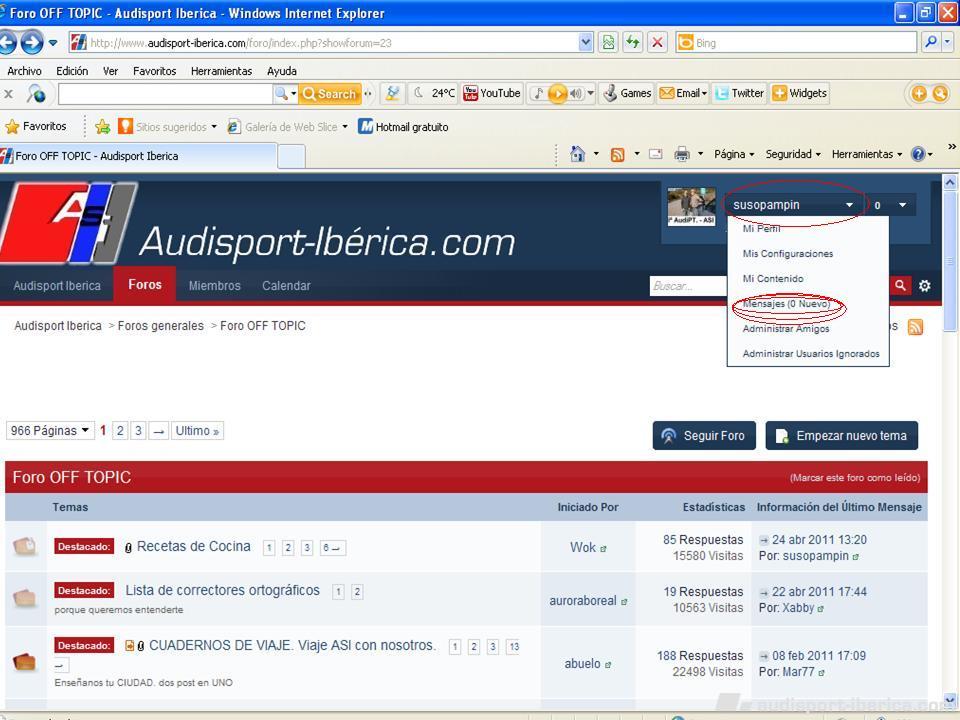
Task: Open Lista de correctores ortográficos topic
Action: tap(222, 590)
